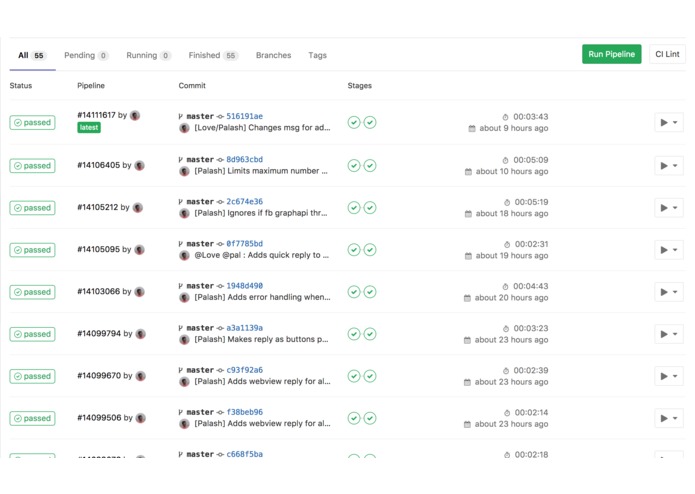Open pipeline #14099670 link

click(99, 376)
